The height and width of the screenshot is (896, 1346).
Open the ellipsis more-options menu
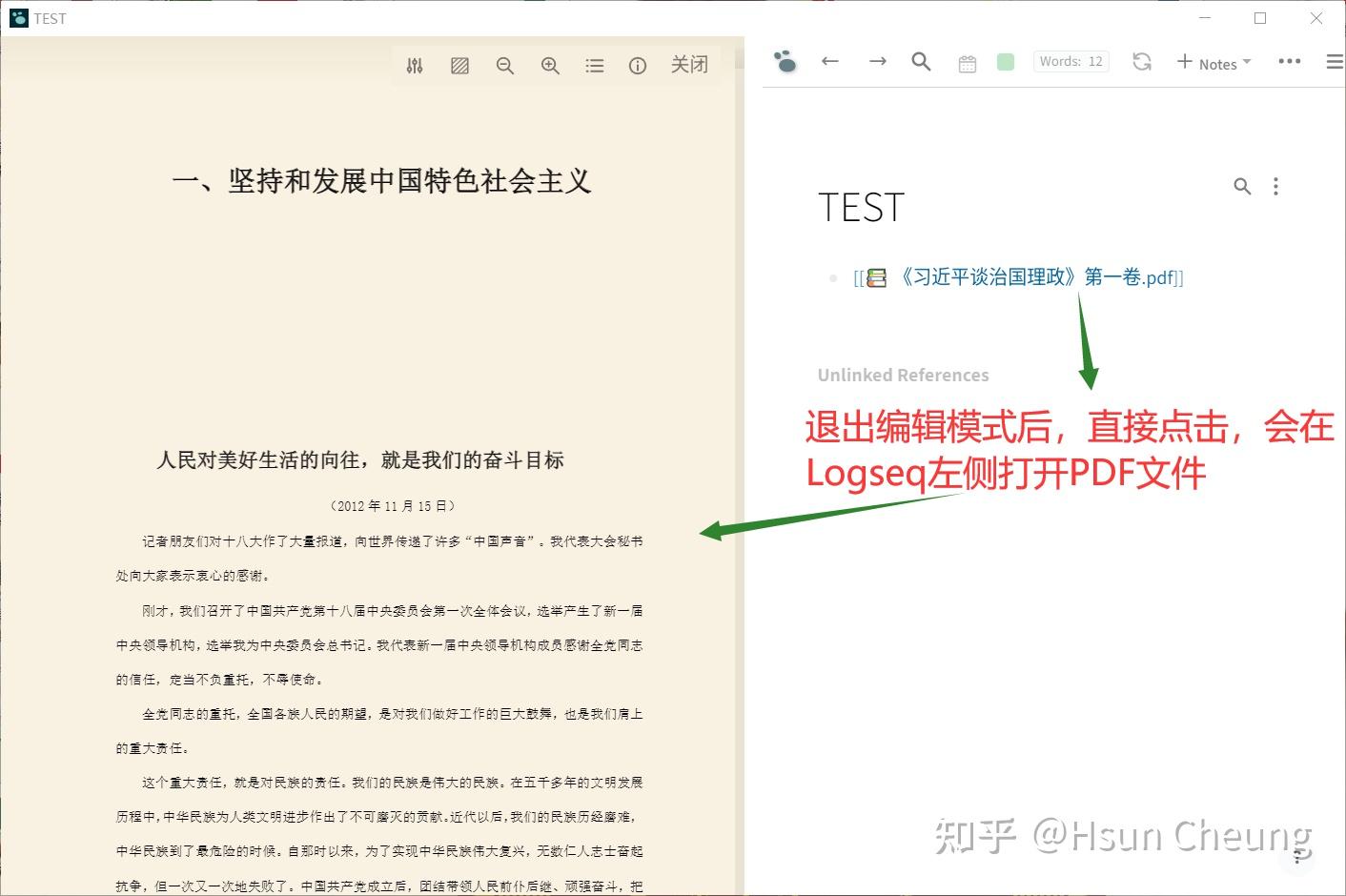1289,61
